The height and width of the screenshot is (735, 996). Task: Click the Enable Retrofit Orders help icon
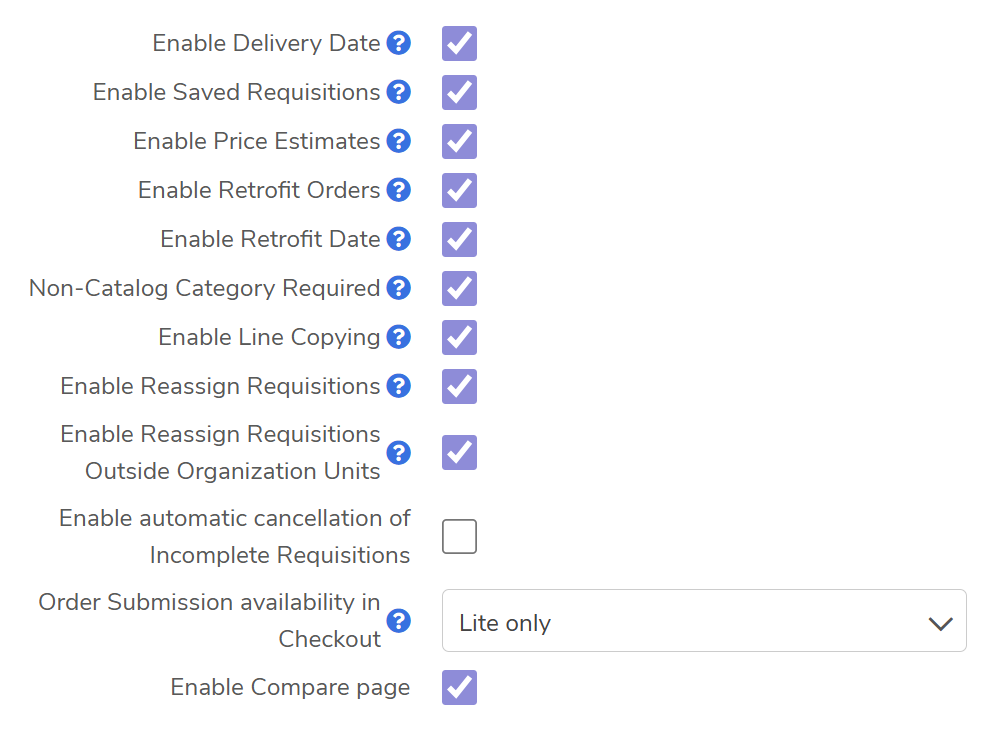pos(399,190)
